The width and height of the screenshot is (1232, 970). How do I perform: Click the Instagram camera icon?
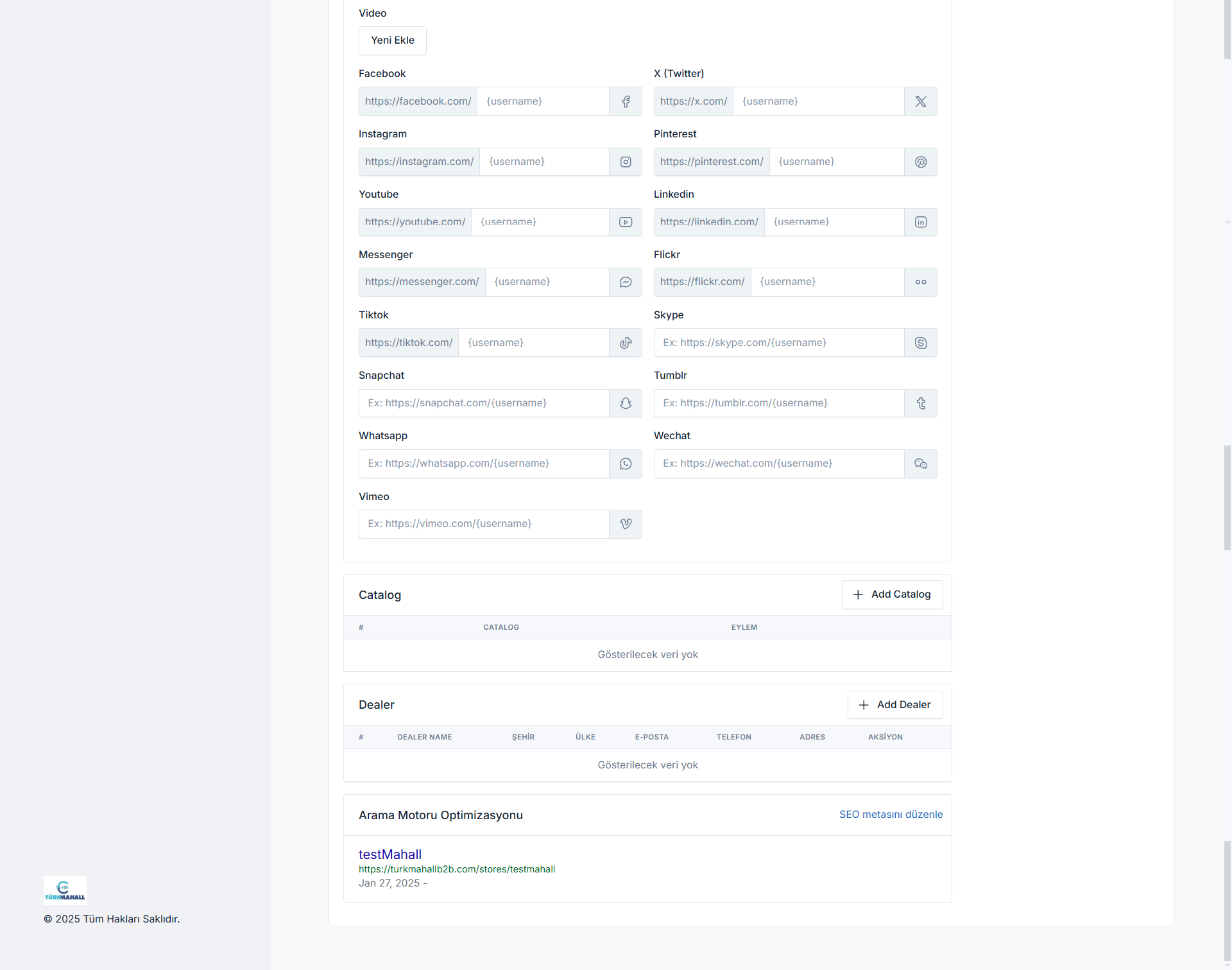pos(626,162)
